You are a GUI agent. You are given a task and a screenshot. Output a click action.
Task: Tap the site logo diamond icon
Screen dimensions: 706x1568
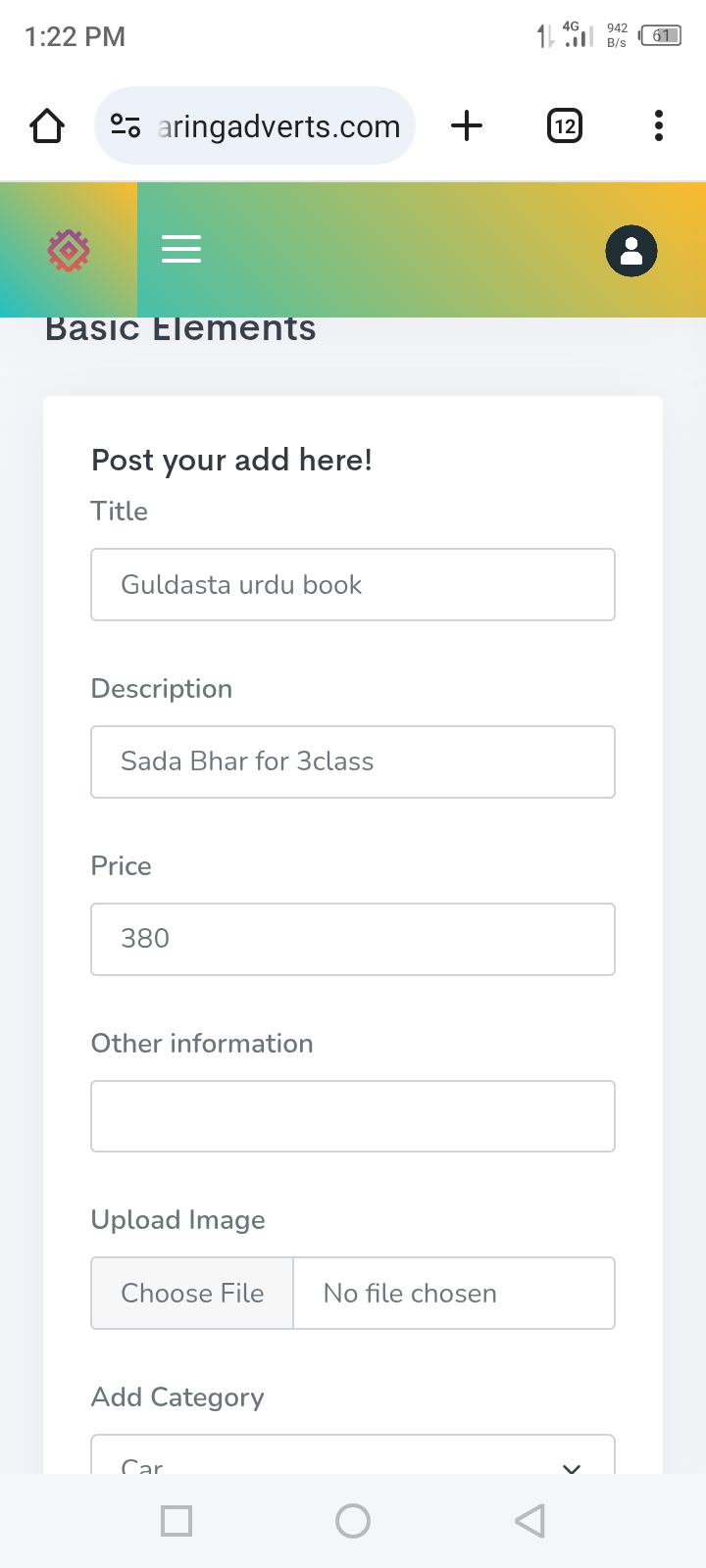click(x=69, y=251)
